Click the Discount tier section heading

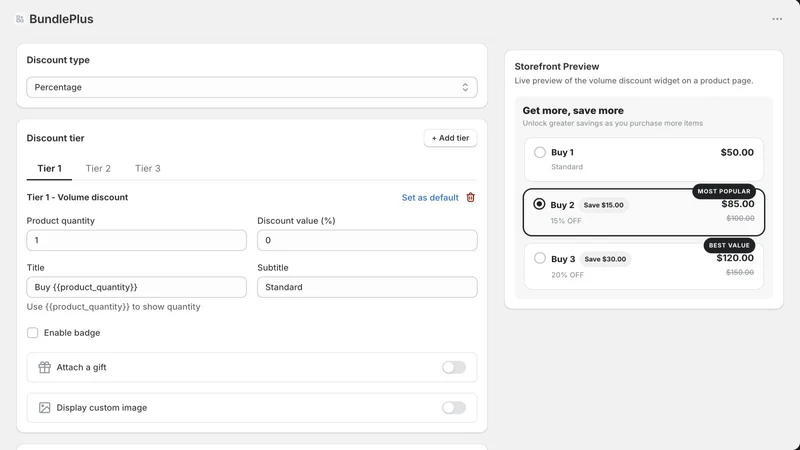click(x=56, y=138)
